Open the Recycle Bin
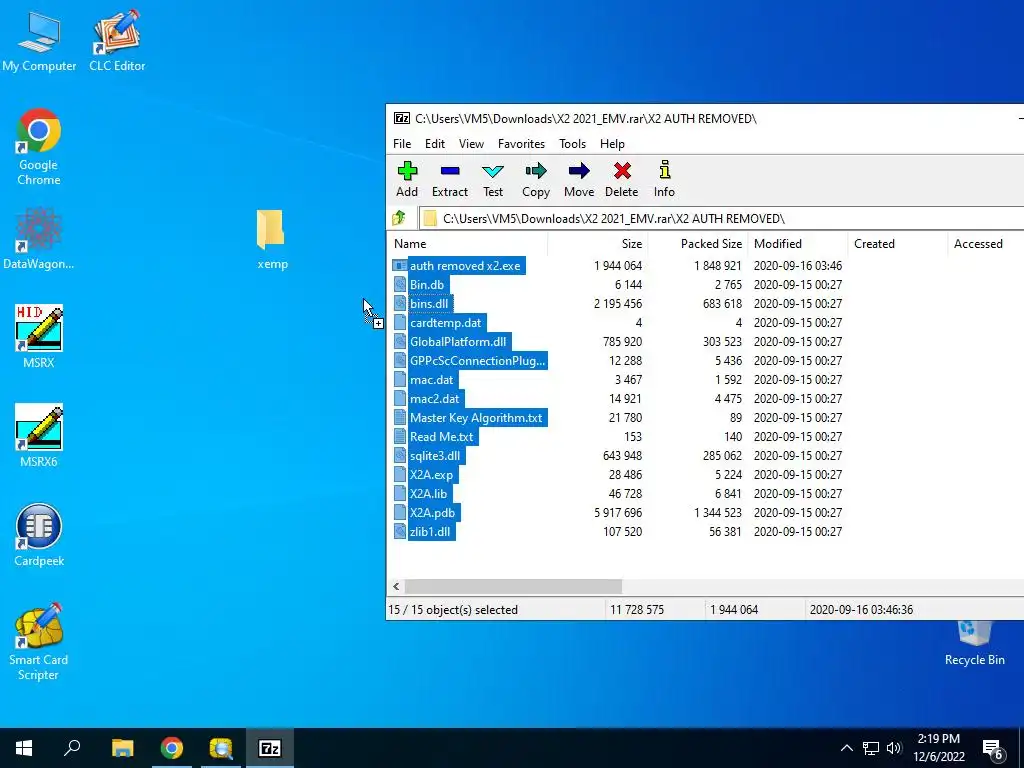The width and height of the screenshot is (1024, 768). pyautogui.click(x=974, y=643)
